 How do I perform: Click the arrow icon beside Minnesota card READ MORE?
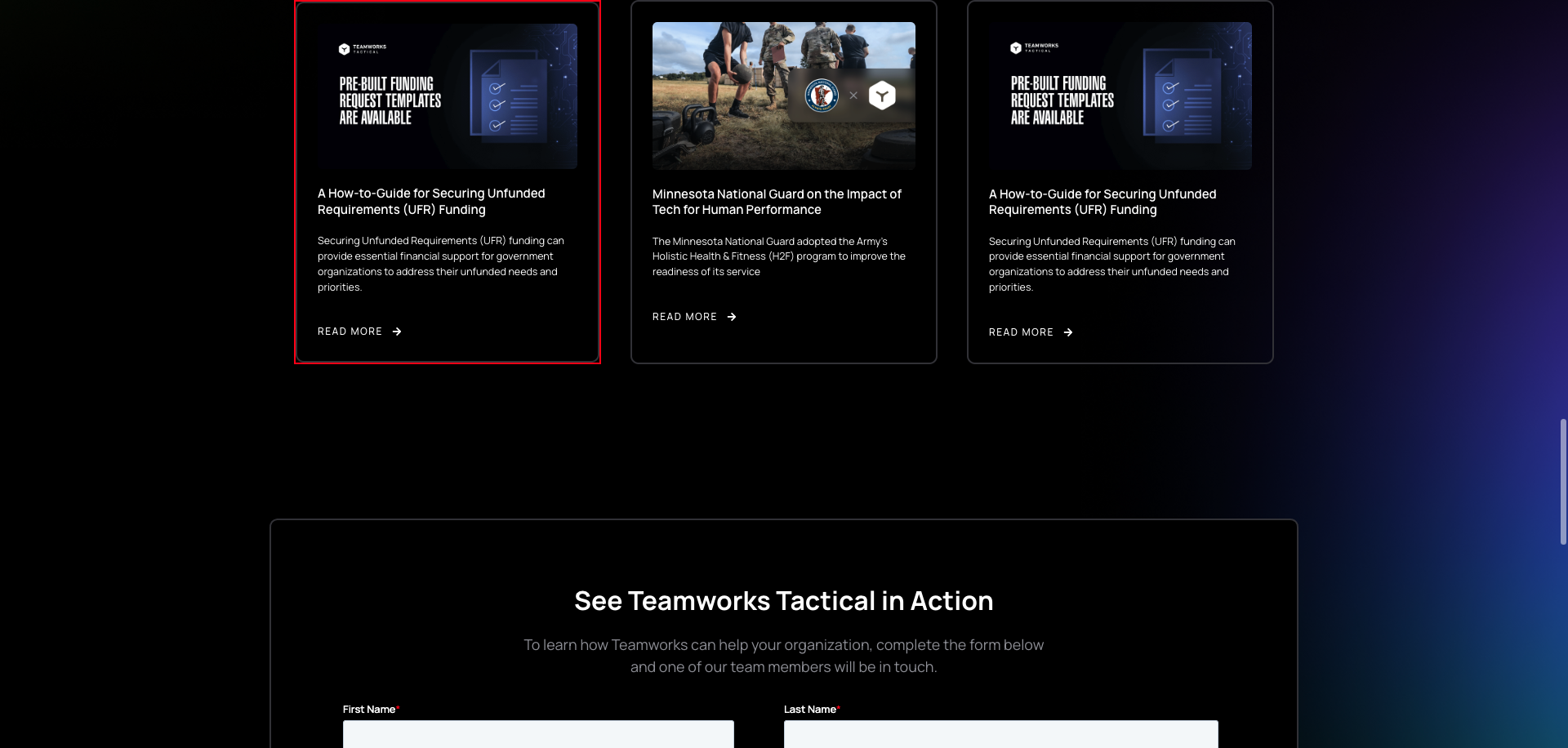coord(733,317)
